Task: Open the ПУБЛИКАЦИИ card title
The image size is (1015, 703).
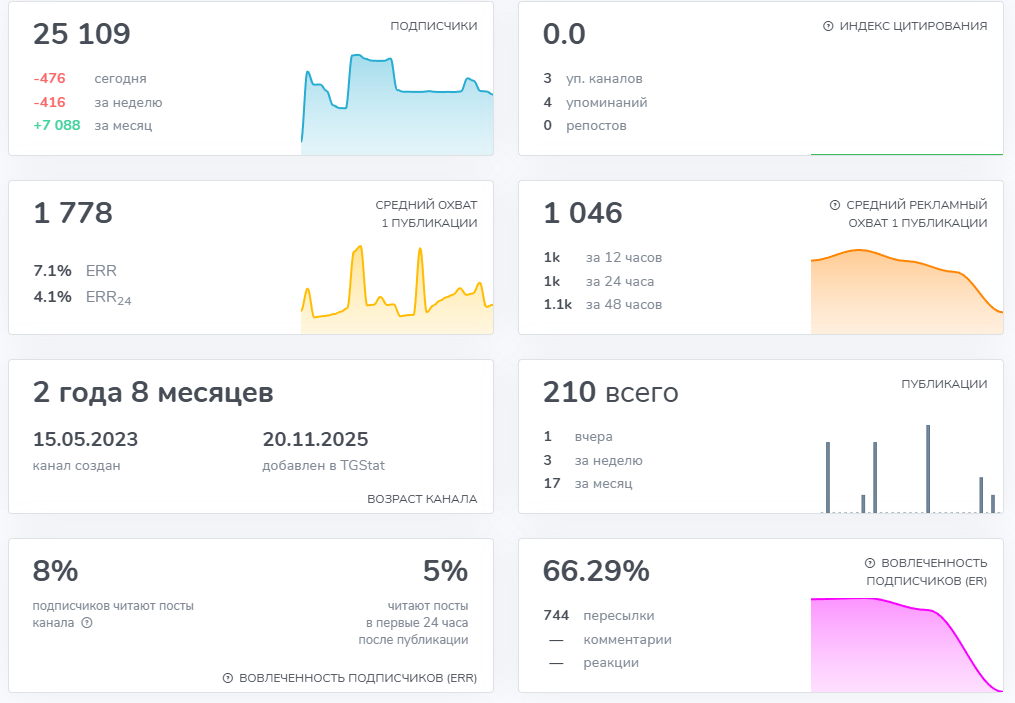Action: click(x=943, y=384)
